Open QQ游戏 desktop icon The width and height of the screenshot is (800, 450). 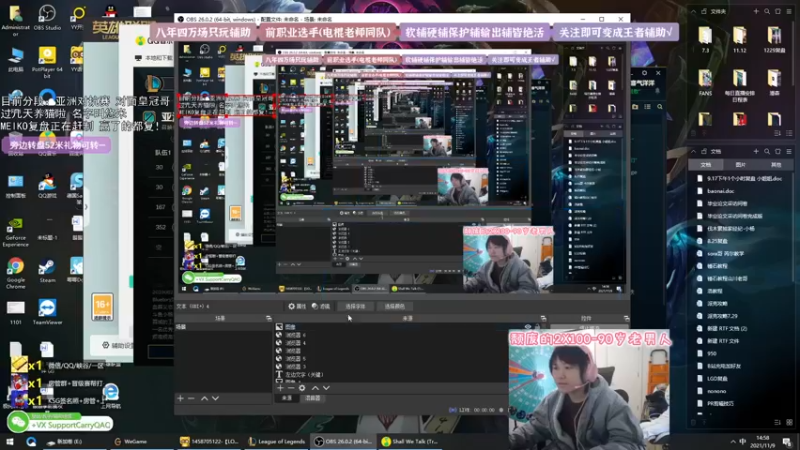tap(47, 186)
